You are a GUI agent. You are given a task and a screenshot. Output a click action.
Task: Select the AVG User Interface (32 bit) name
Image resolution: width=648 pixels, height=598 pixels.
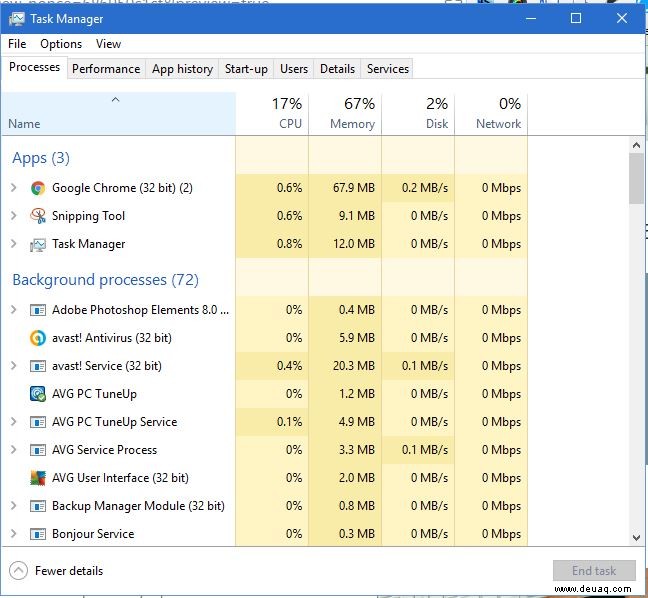(x=120, y=478)
